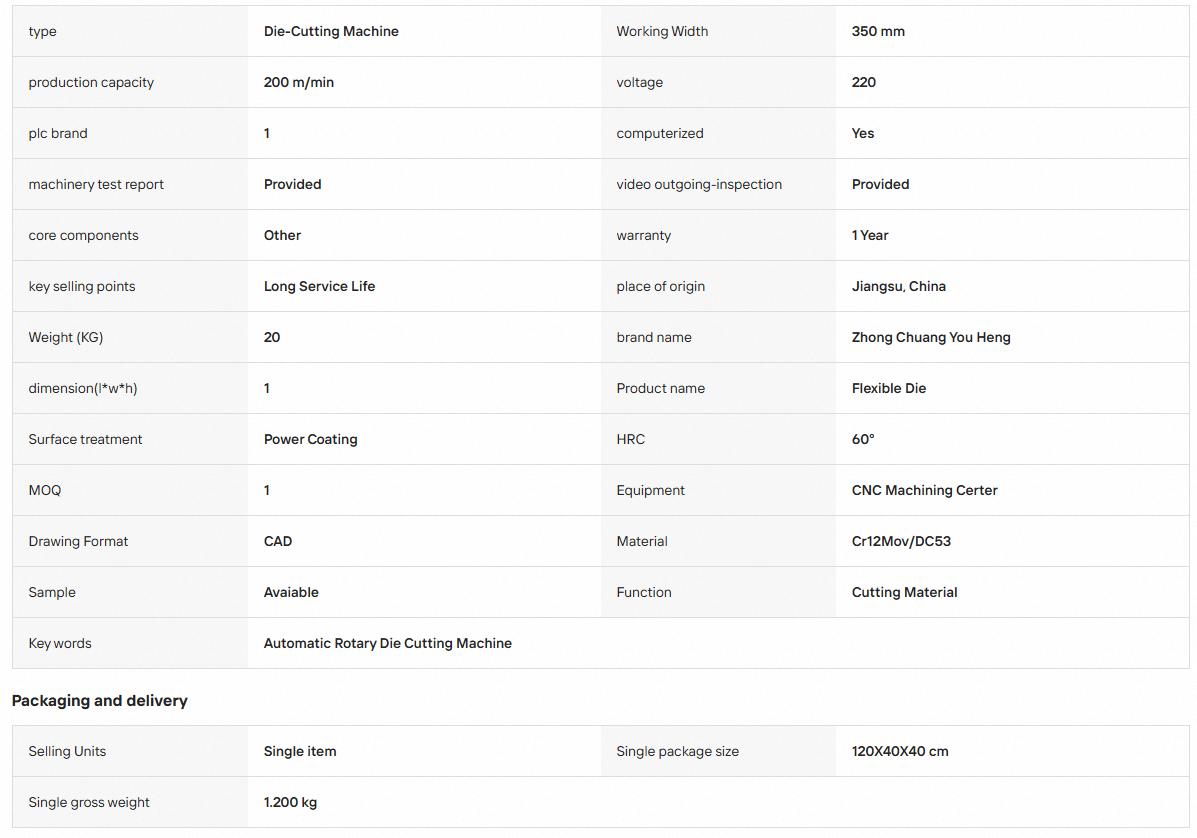Viewport: 1197px width, 838px height.
Task: Select the 350 mm working width value
Action: point(878,31)
